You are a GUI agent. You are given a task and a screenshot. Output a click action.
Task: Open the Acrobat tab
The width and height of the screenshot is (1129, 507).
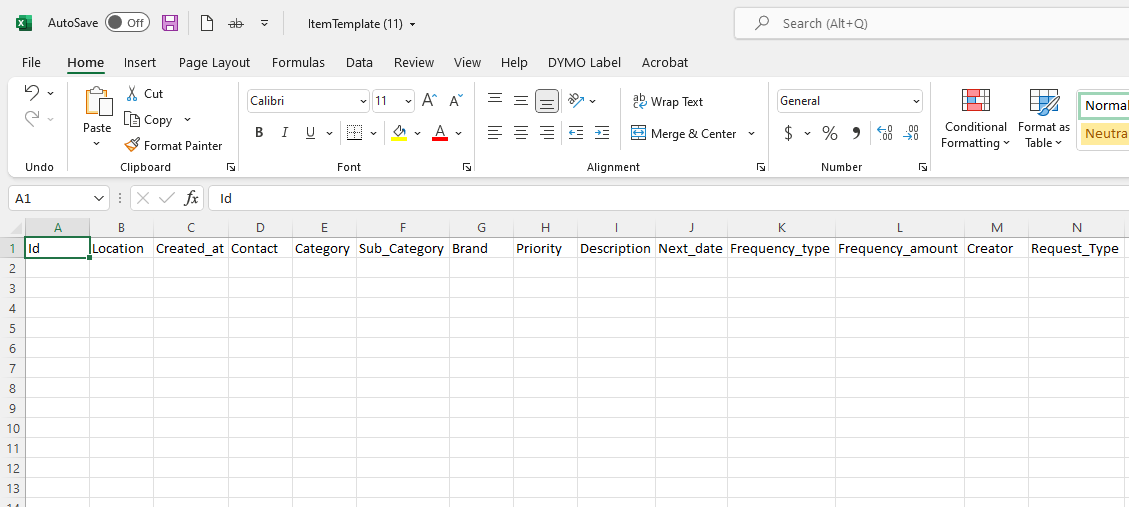coord(665,63)
